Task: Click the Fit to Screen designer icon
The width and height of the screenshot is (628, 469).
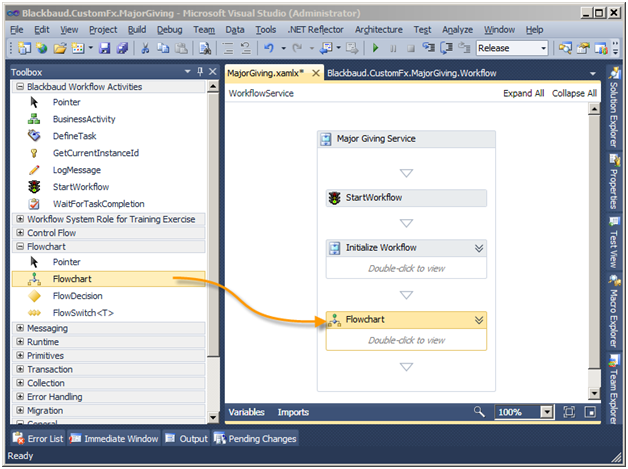Action: coord(569,412)
